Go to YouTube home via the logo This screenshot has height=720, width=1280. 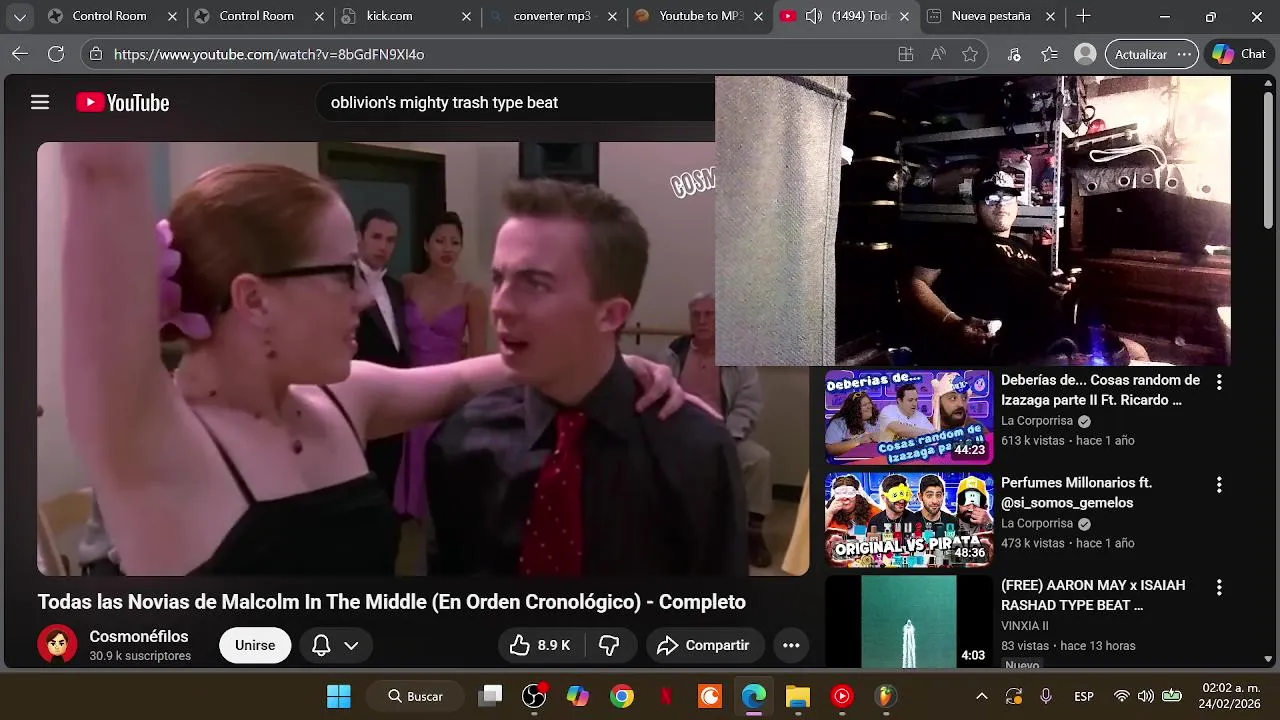[x=123, y=102]
